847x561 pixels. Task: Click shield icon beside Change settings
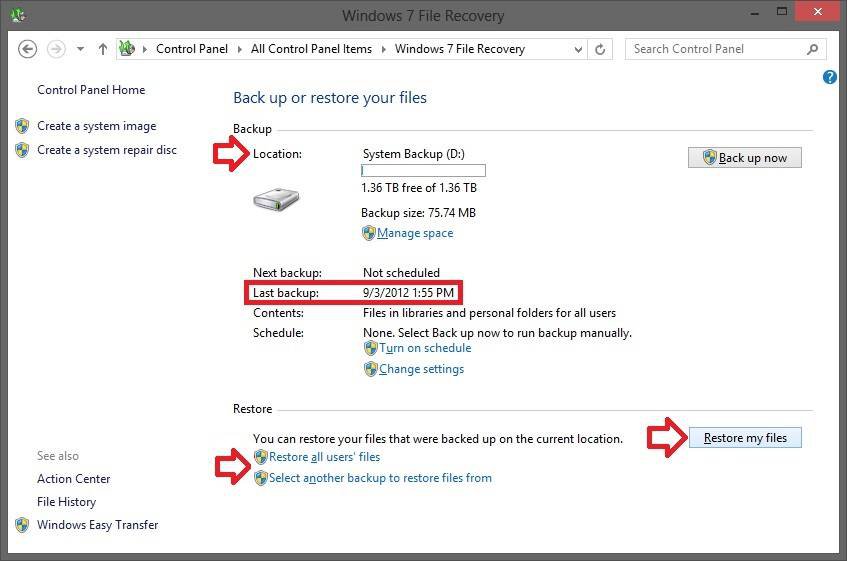tap(371, 369)
